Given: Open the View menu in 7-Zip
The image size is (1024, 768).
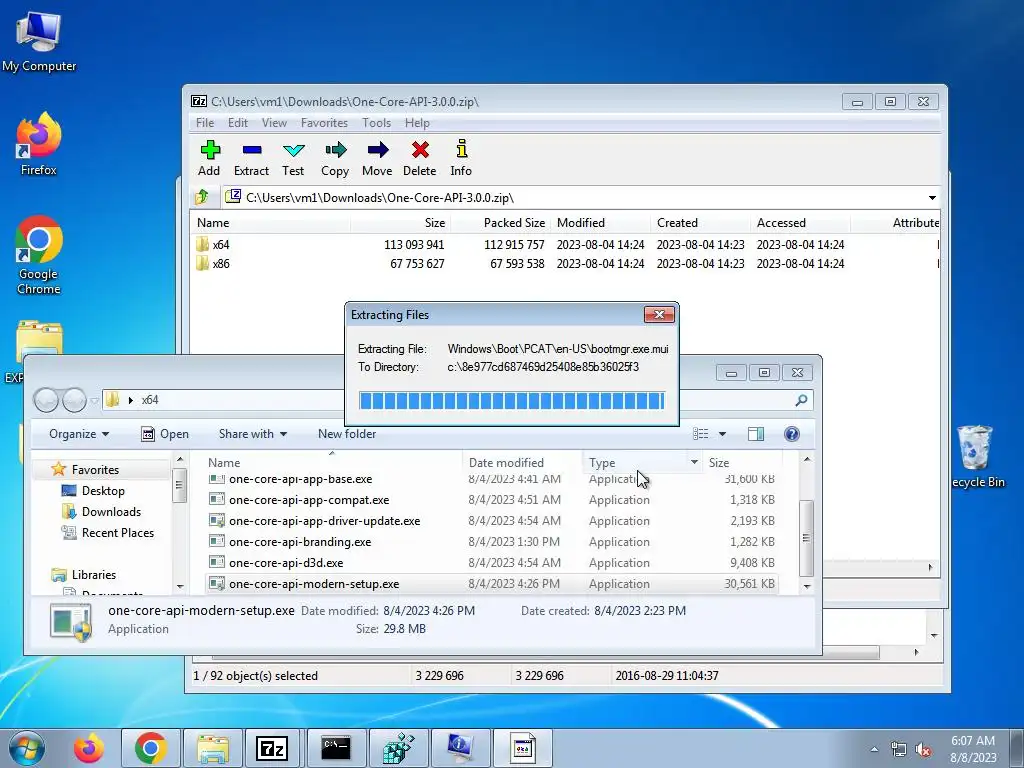Looking at the screenshot, I should [274, 123].
